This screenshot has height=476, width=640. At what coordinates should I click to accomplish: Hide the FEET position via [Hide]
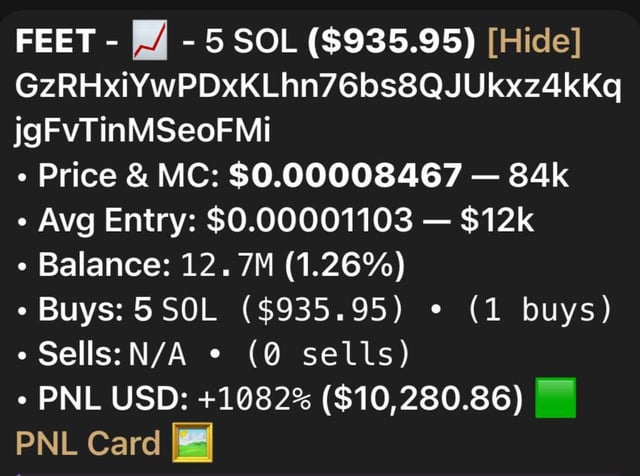point(532,44)
